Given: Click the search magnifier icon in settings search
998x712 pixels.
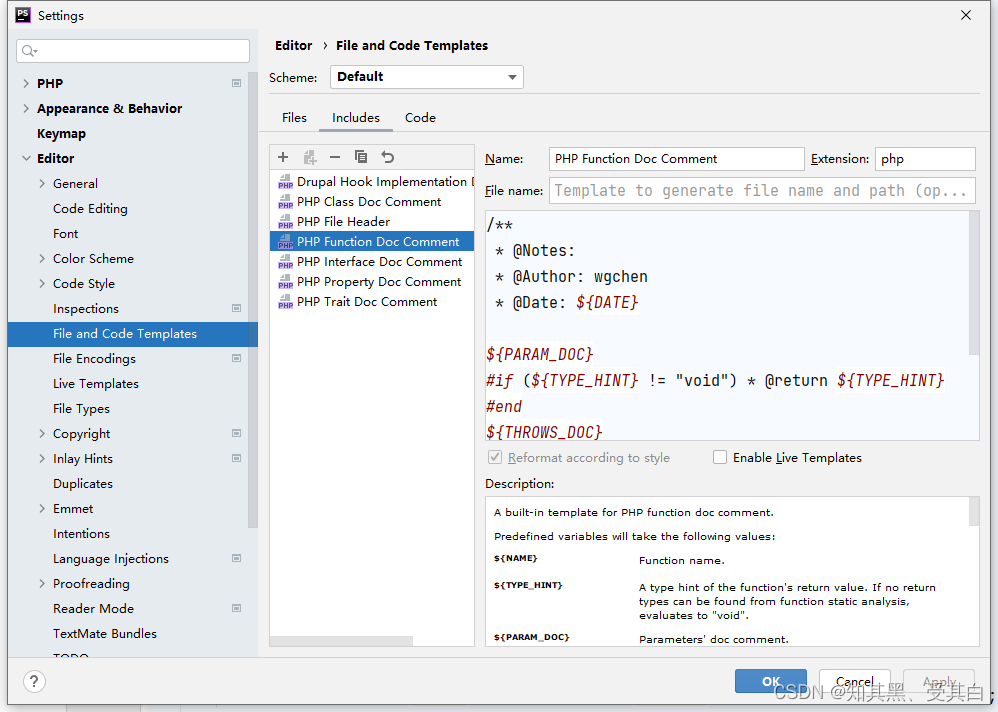Looking at the screenshot, I should 29,51.
